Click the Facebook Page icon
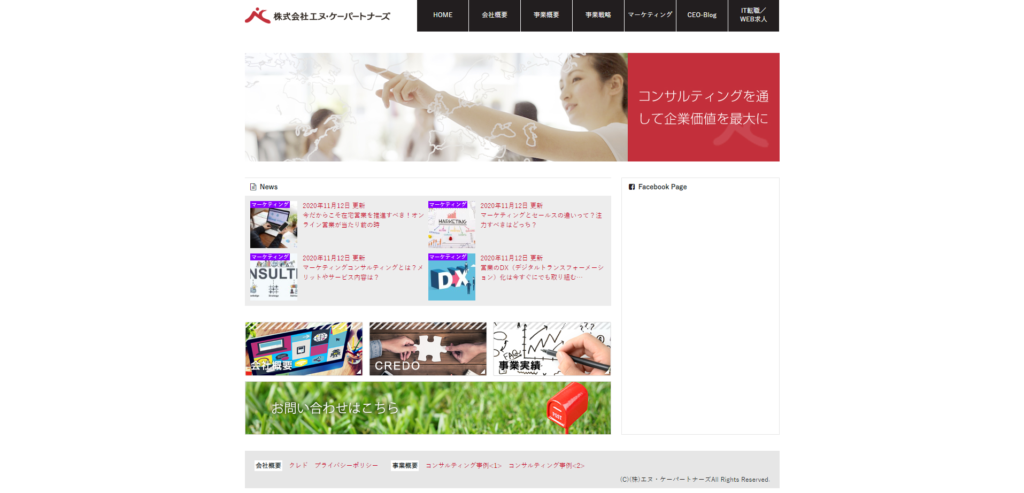 [632, 187]
